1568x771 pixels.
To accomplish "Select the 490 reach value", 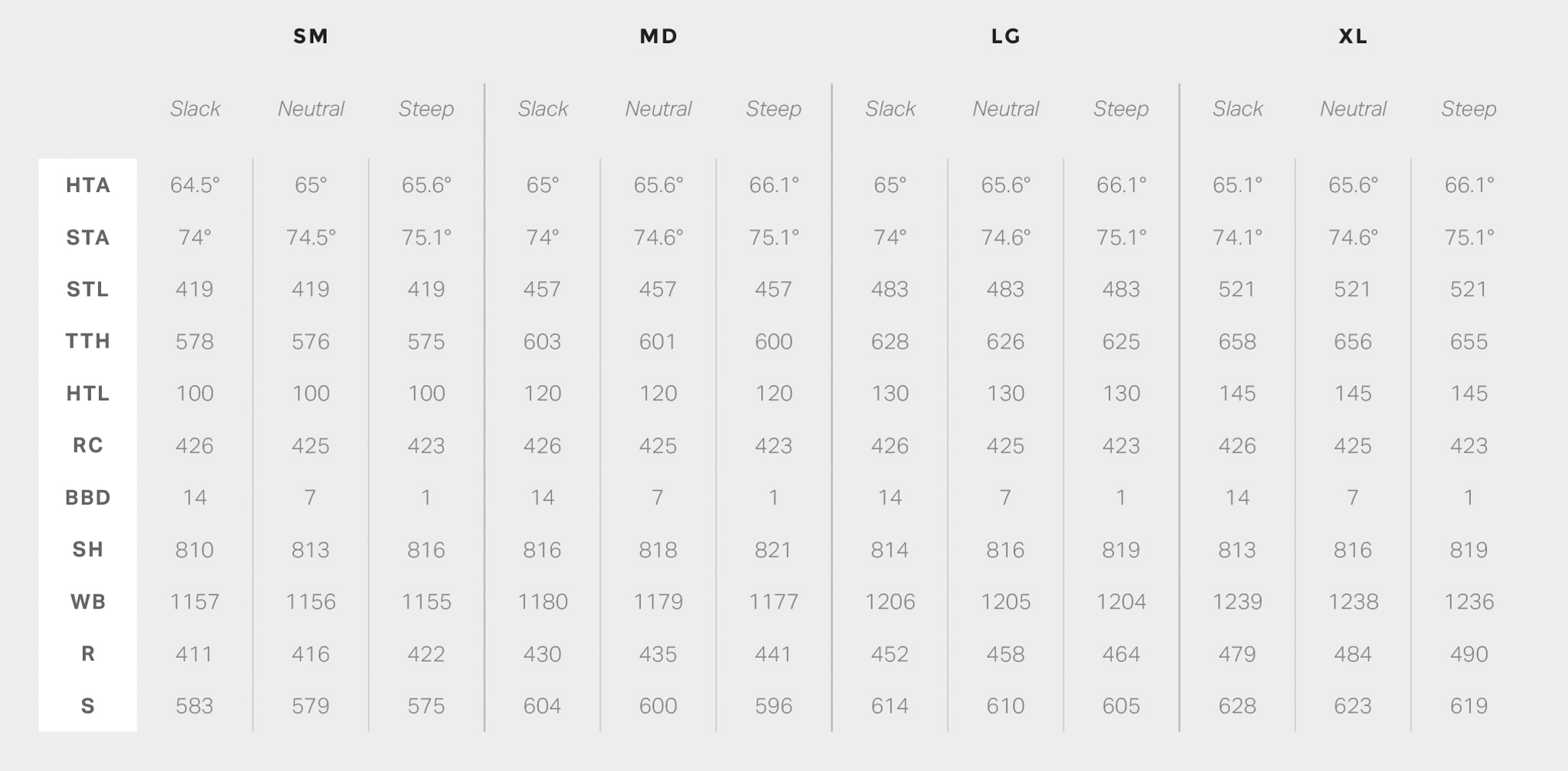I will click(1468, 654).
